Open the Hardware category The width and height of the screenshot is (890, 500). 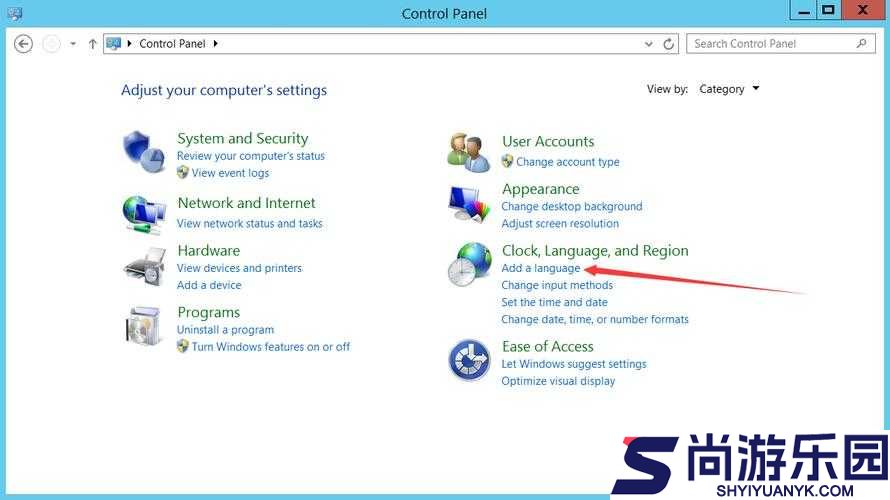(x=209, y=250)
